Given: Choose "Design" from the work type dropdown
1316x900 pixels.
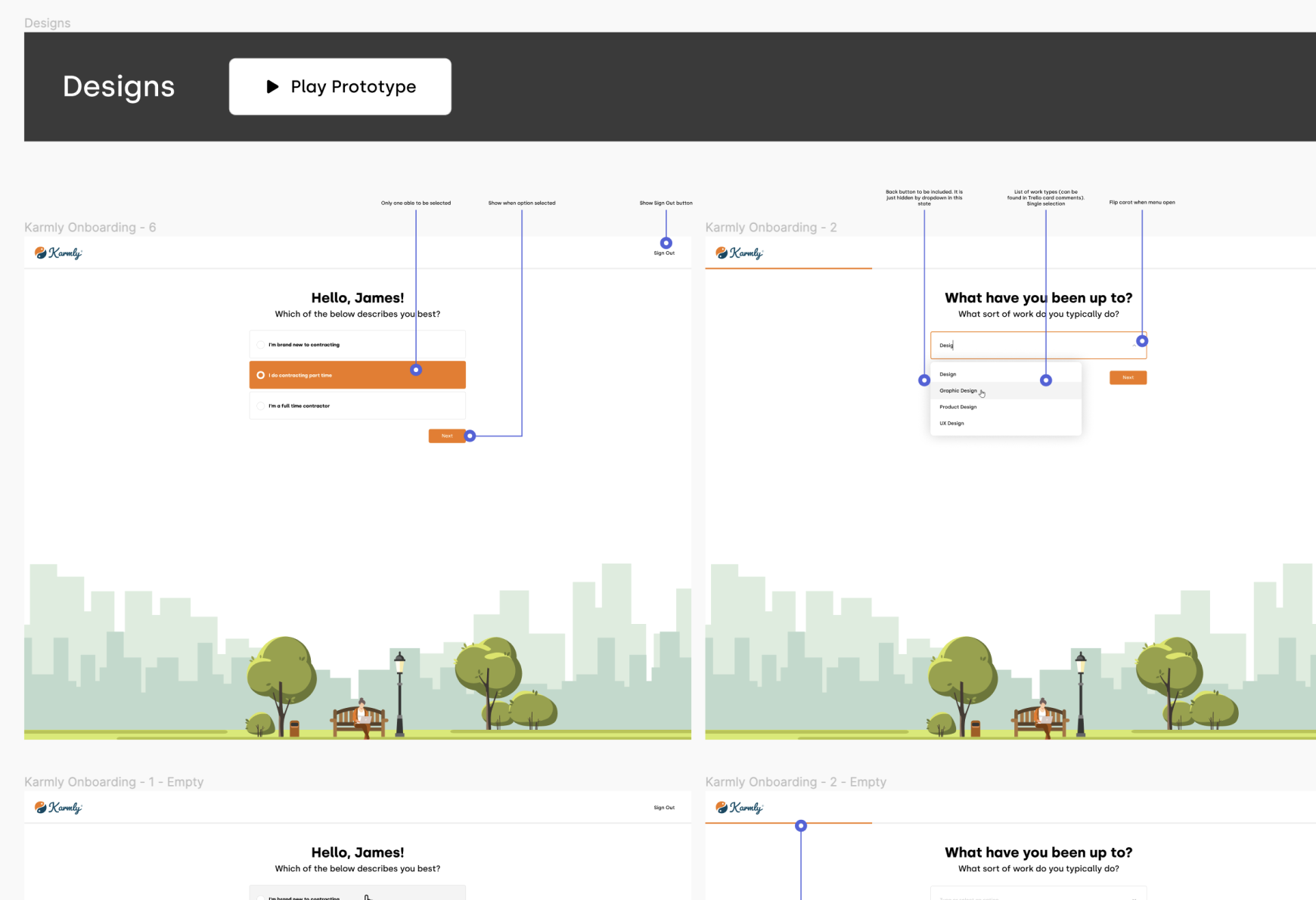Looking at the screenshot, I should coord(1006,374).
